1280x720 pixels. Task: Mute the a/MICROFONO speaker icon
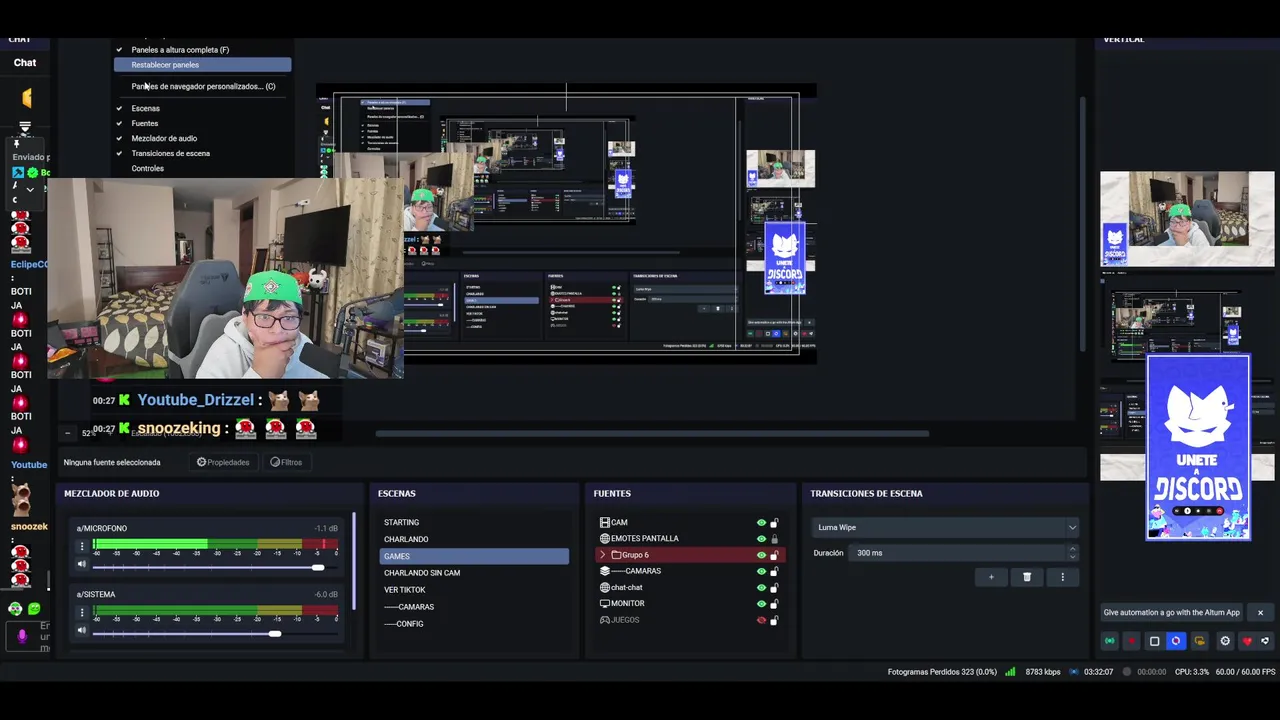tap(82, 564)
